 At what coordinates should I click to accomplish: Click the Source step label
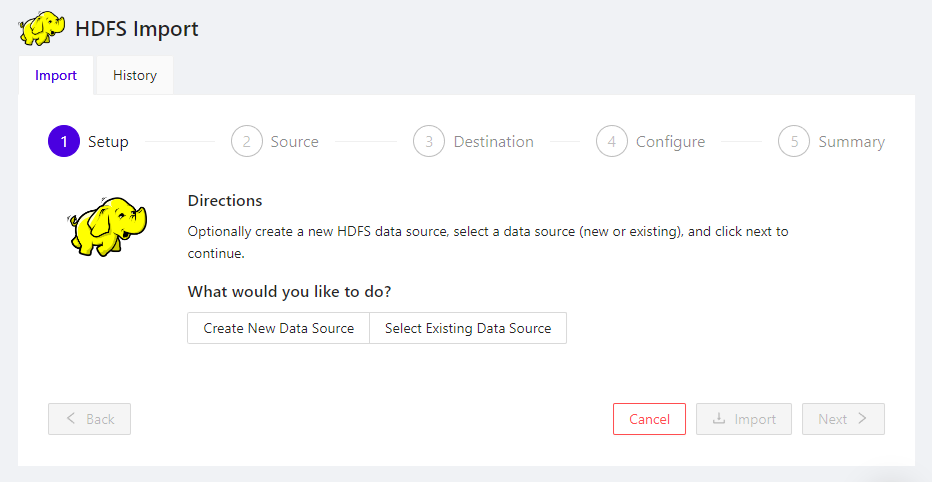[x=294, y=142]
